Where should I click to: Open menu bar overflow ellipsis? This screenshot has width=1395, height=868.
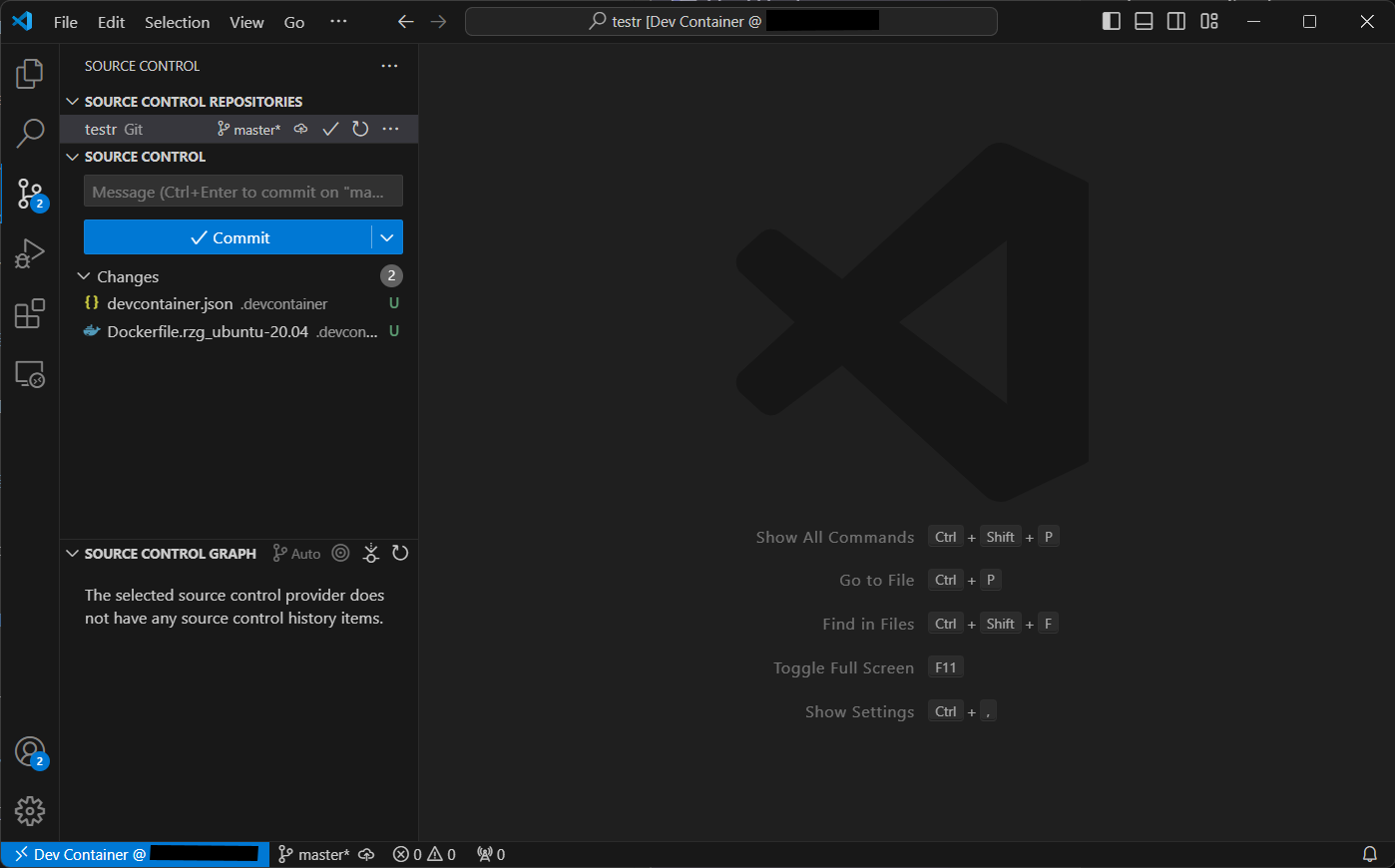point(338,22)
